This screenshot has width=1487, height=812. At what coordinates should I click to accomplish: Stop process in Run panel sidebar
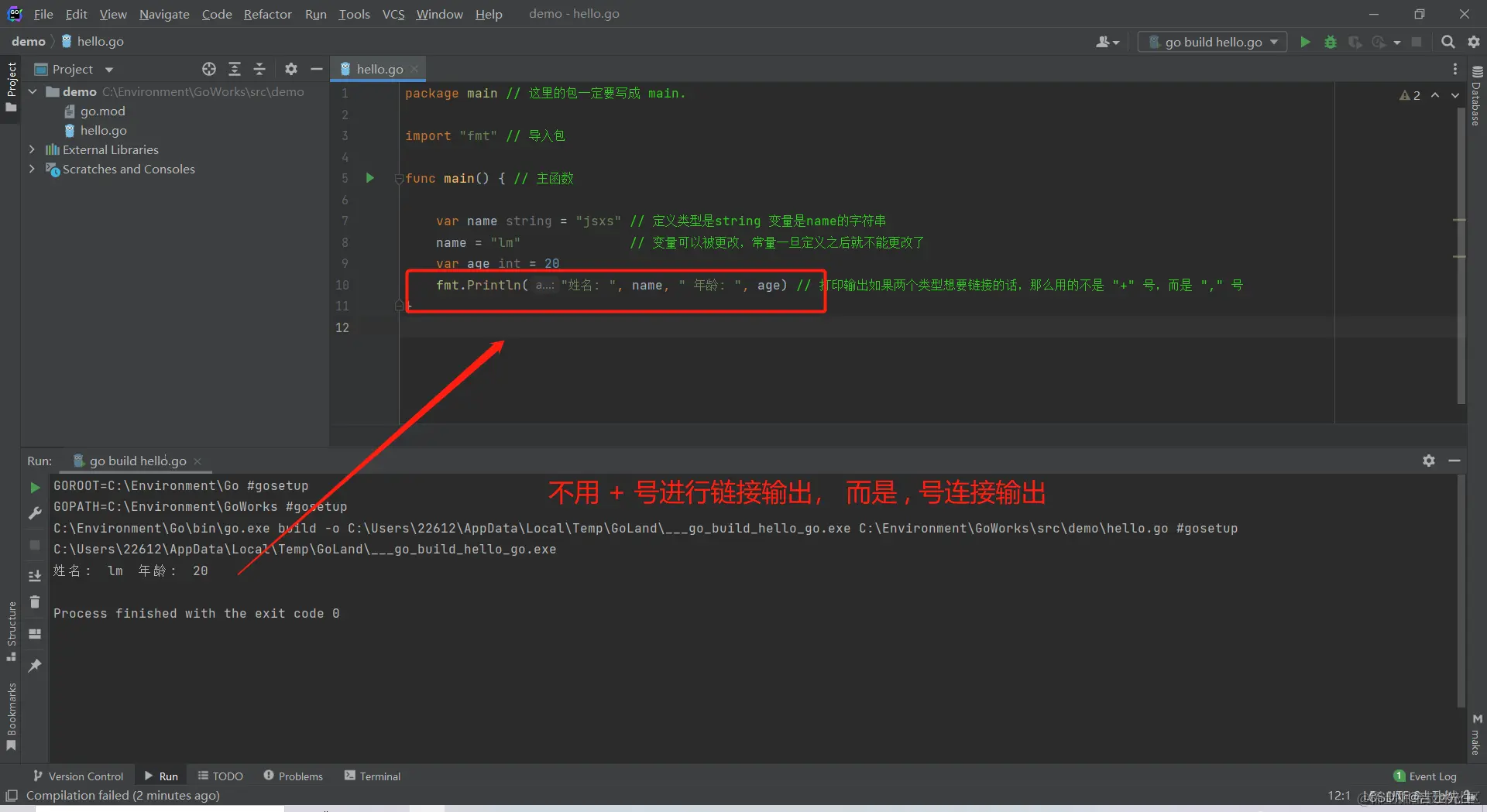pos(35,545)
